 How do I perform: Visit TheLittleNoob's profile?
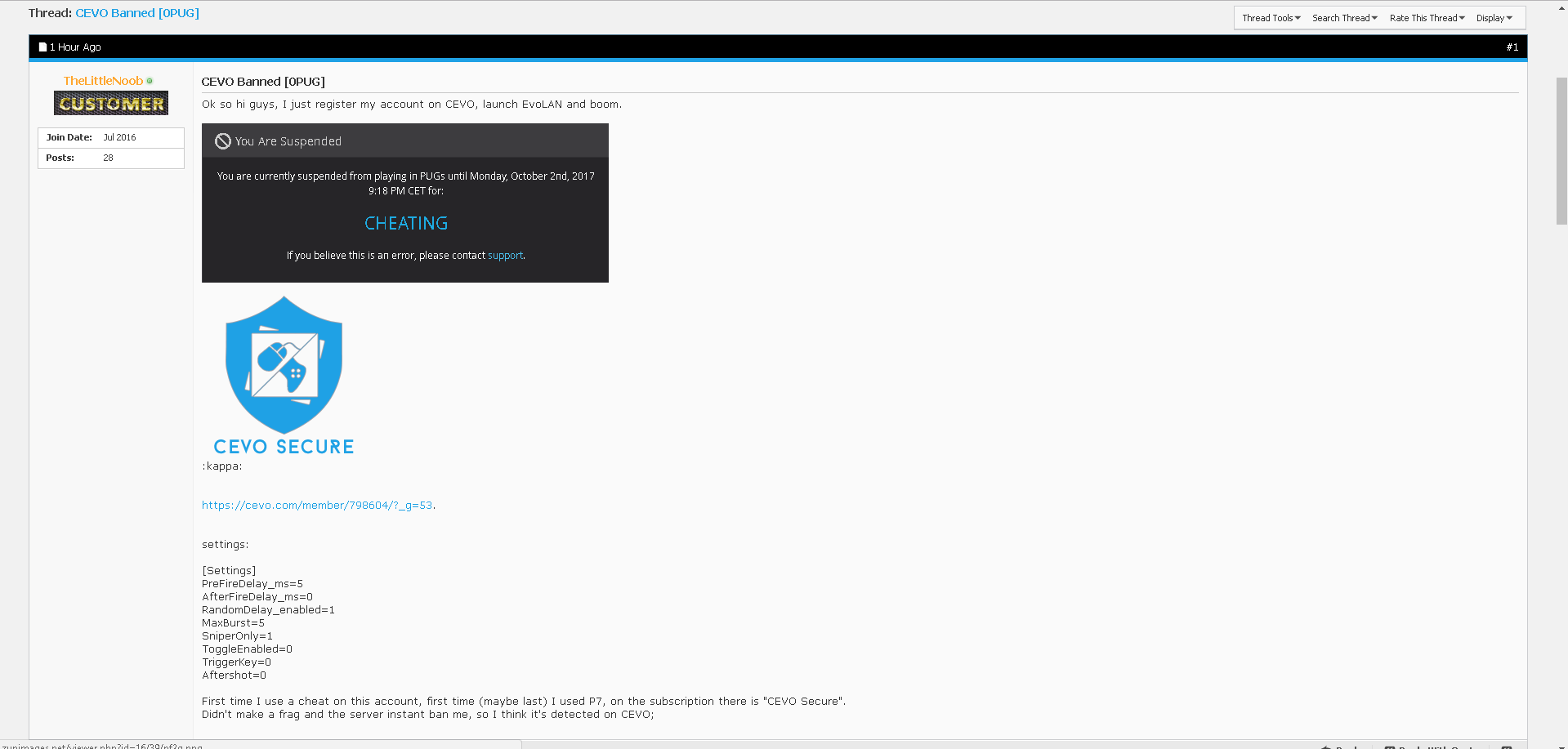pos(103,81)
